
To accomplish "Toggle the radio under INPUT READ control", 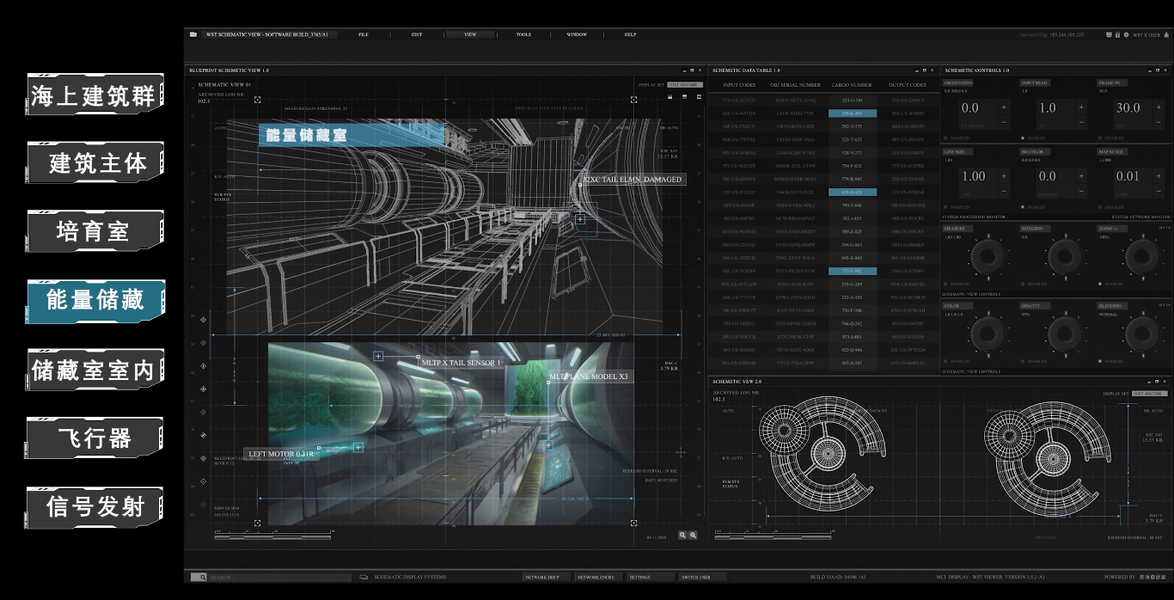I will pos(1023,139).
